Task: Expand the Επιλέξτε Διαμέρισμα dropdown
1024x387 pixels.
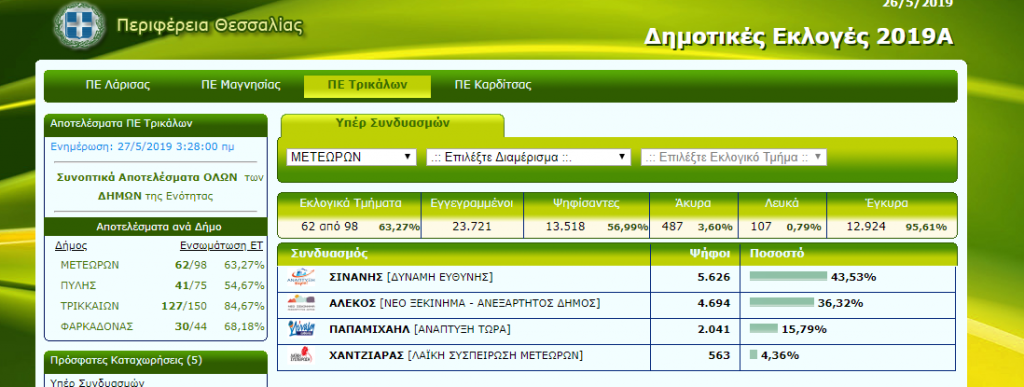Action: pyautogui.click(x=528, y=157)
